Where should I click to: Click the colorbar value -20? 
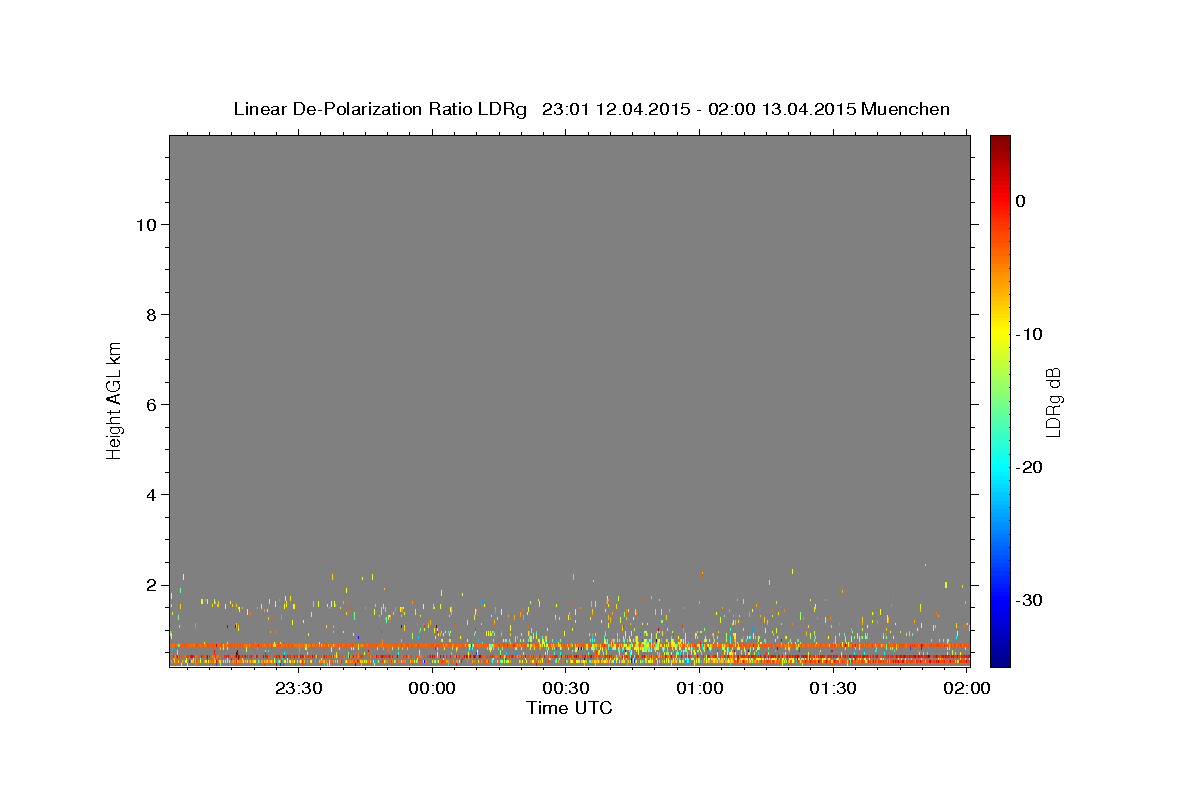[1029, 467]
